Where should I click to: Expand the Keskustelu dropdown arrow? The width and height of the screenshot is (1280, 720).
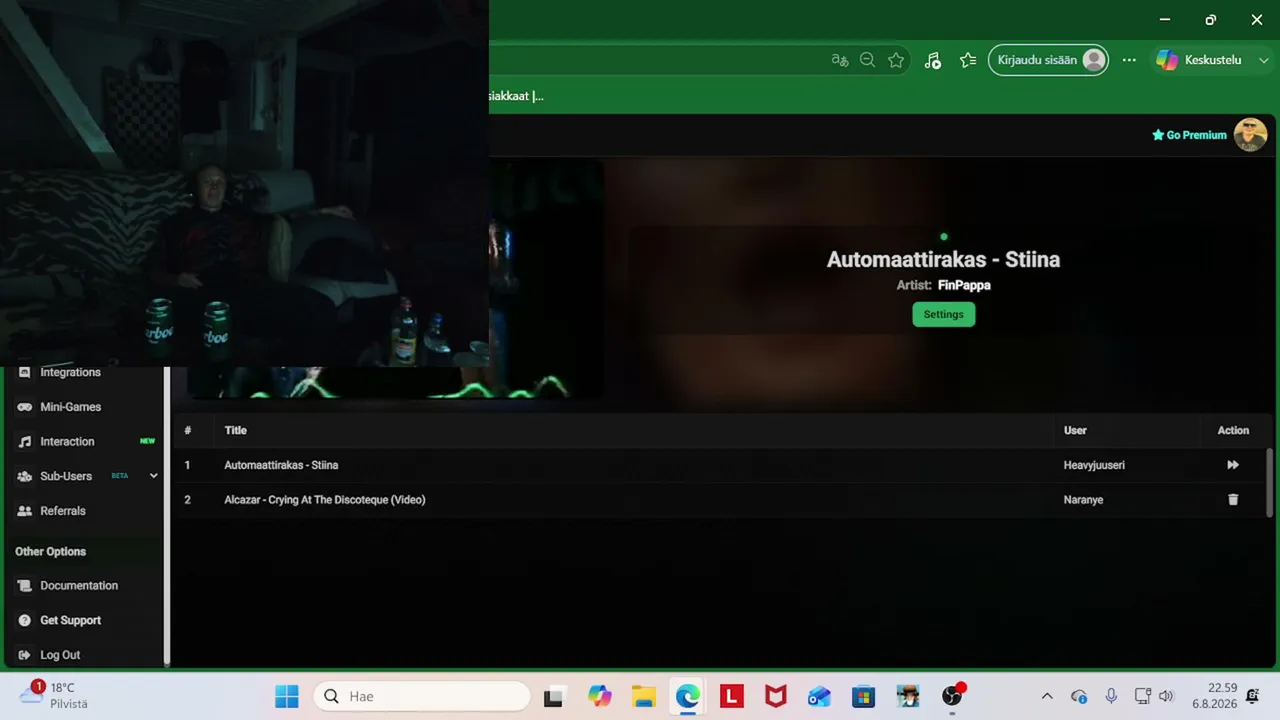click(1264, 60)
